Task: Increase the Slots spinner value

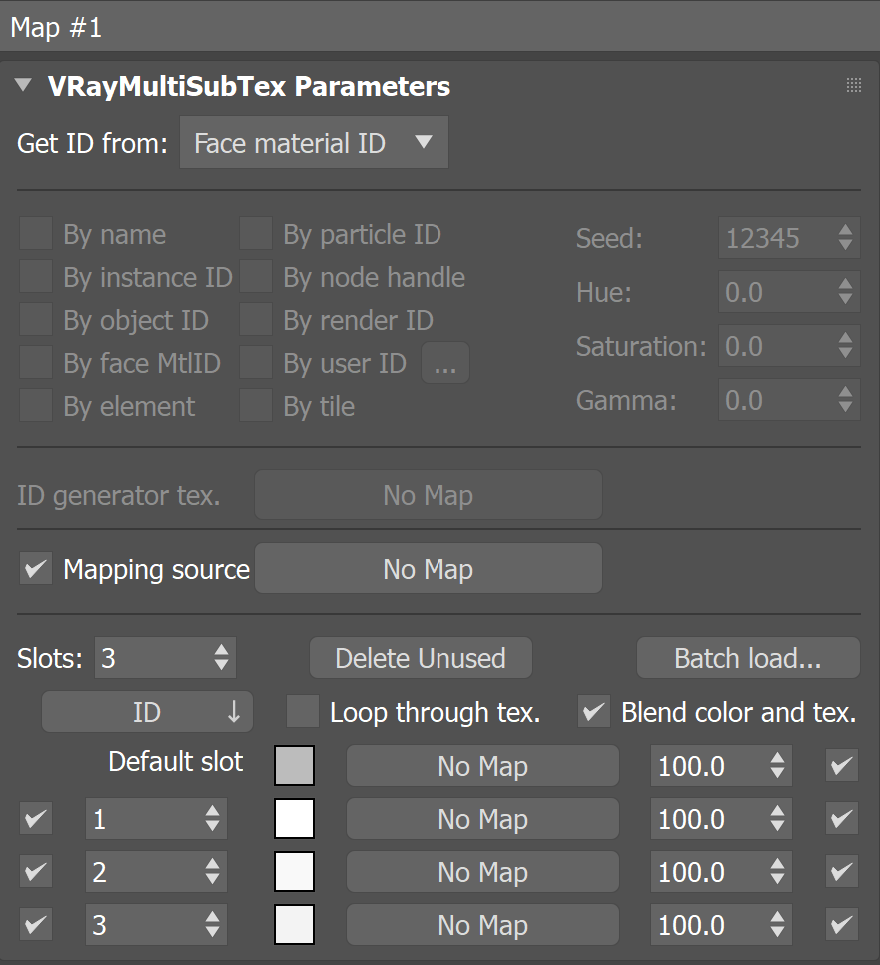Action: point(222,650)
